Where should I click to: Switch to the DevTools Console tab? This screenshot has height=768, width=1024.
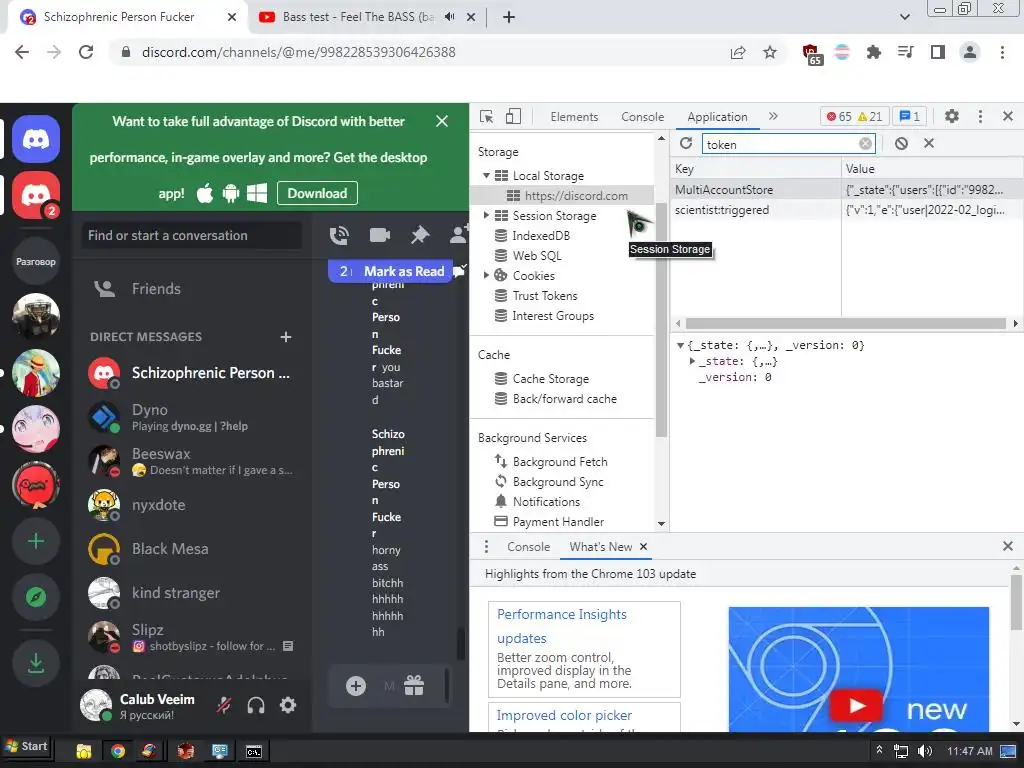tap(643, 116)
